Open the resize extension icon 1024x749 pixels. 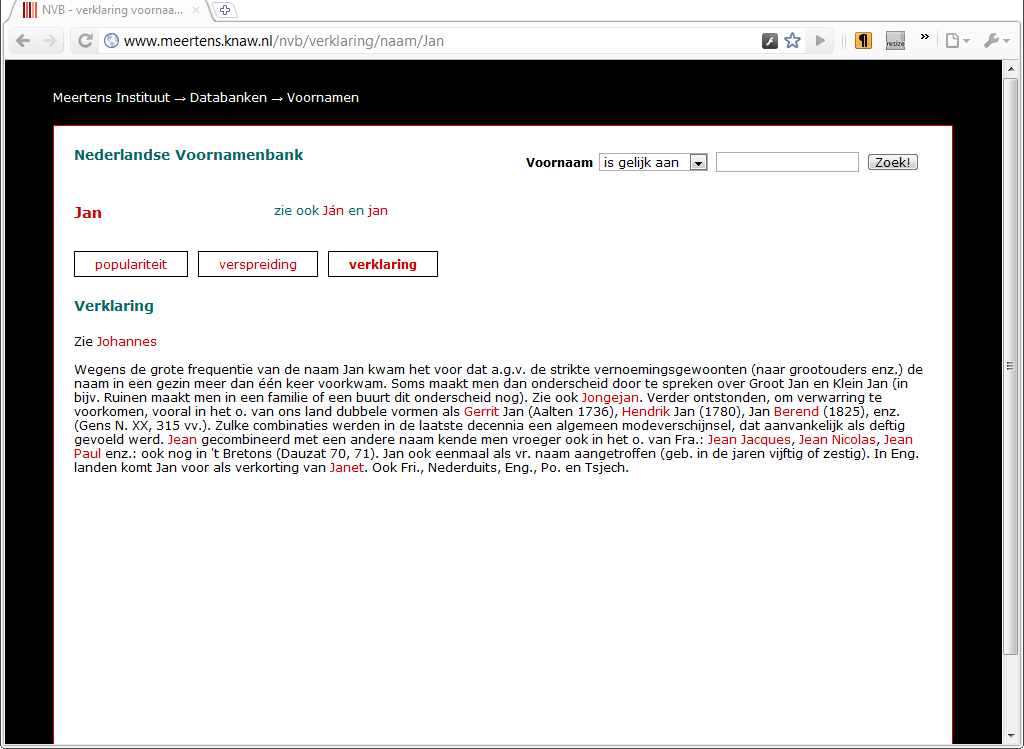tap(894, 40)
